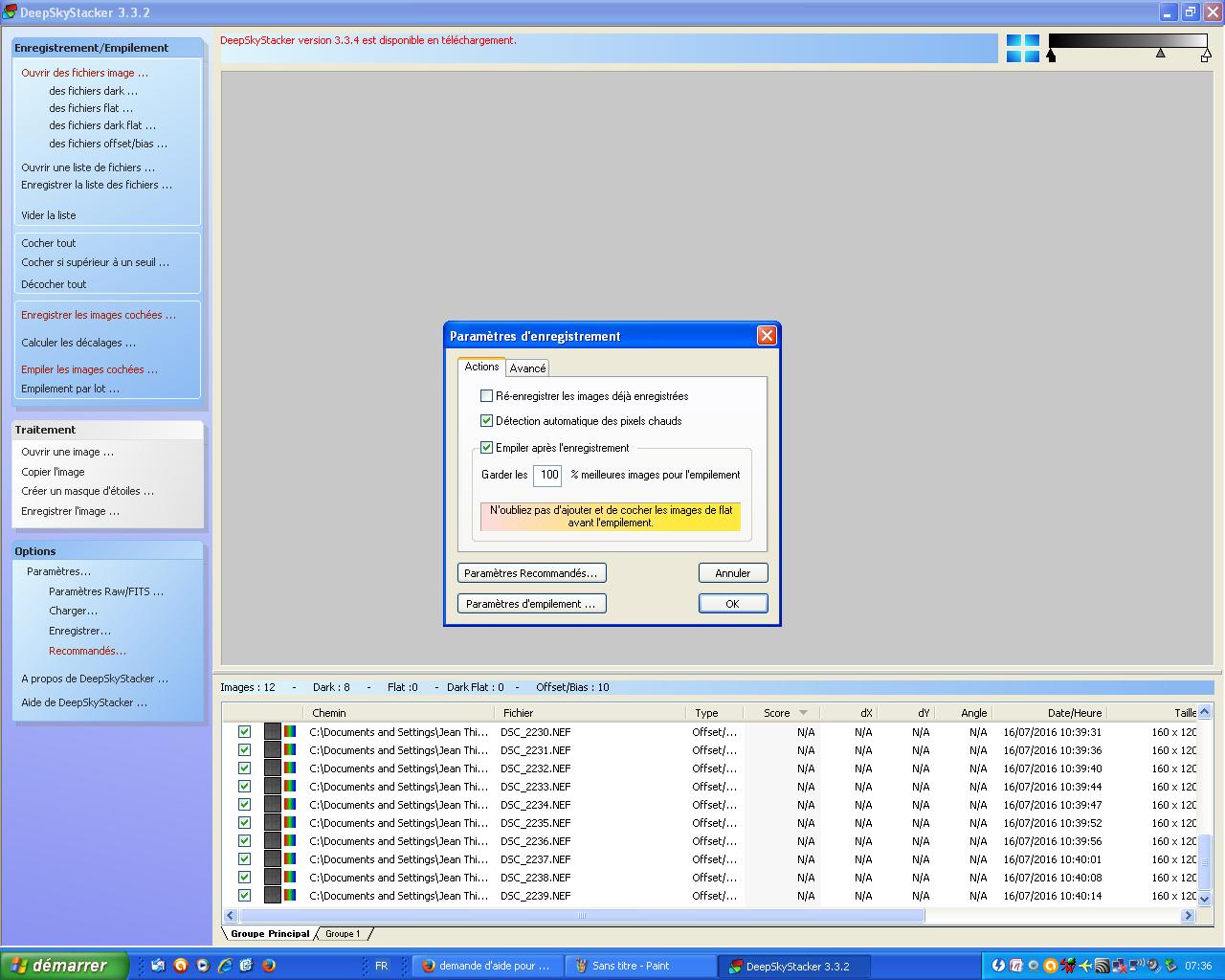1225x980 pixels.
Task: Switch to the Avancé tab
Action: [527, 368]
